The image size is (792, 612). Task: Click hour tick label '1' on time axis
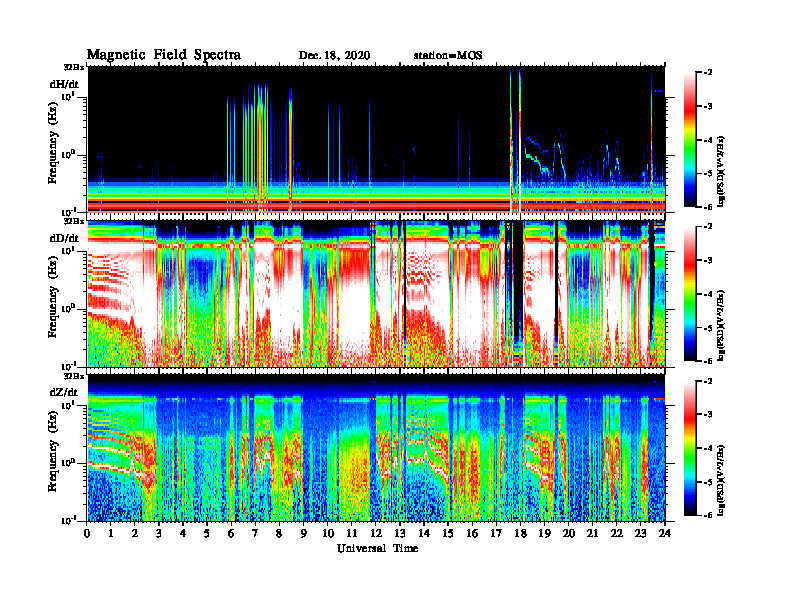tap(112, 534)
